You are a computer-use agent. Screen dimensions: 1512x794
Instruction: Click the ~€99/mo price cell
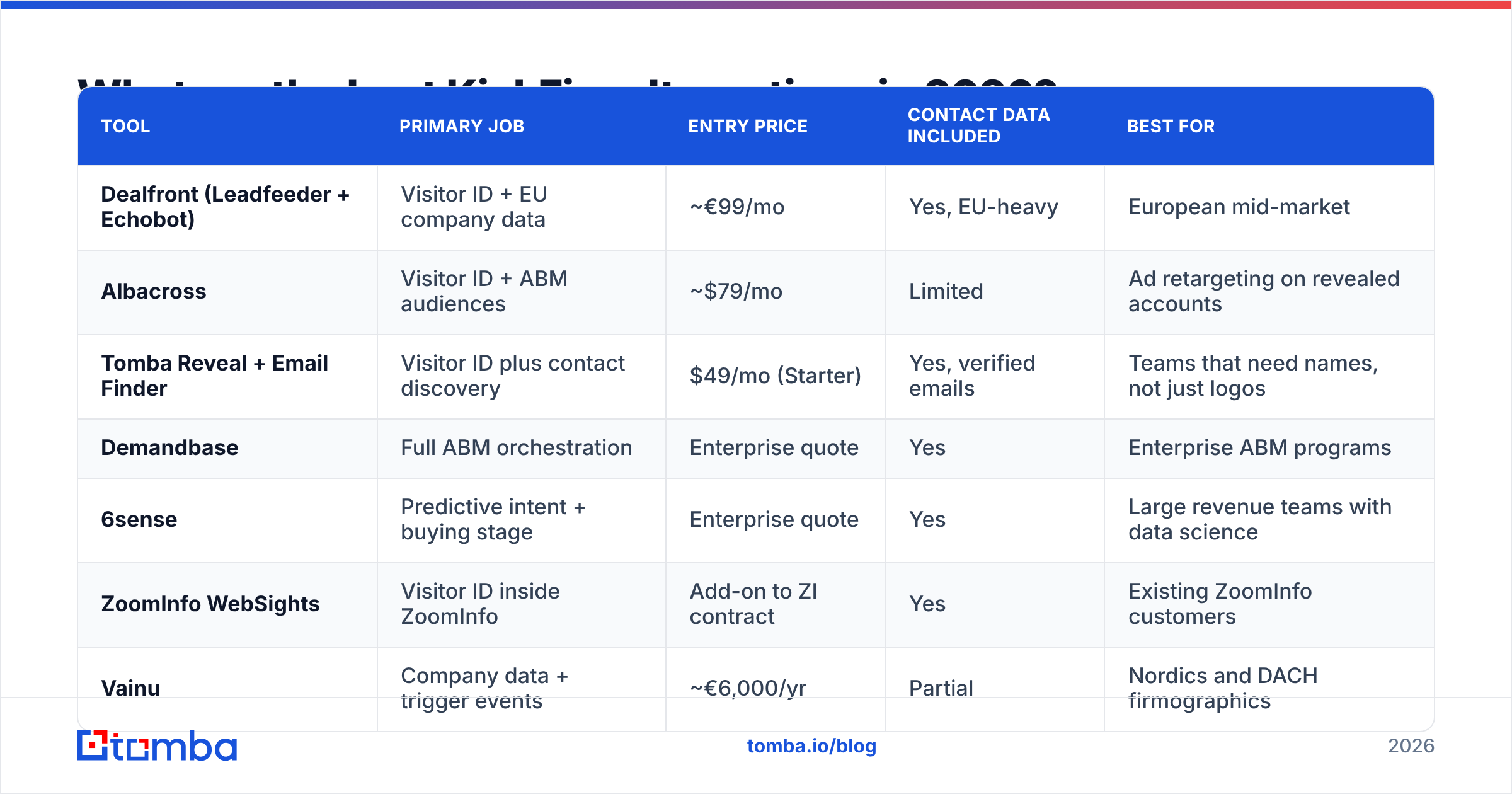776,207
